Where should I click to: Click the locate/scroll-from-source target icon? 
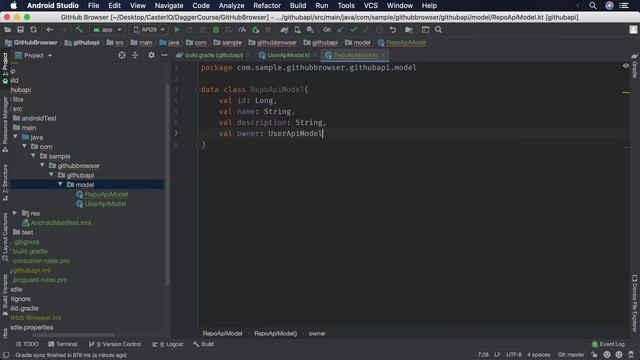tap(122, 55)
